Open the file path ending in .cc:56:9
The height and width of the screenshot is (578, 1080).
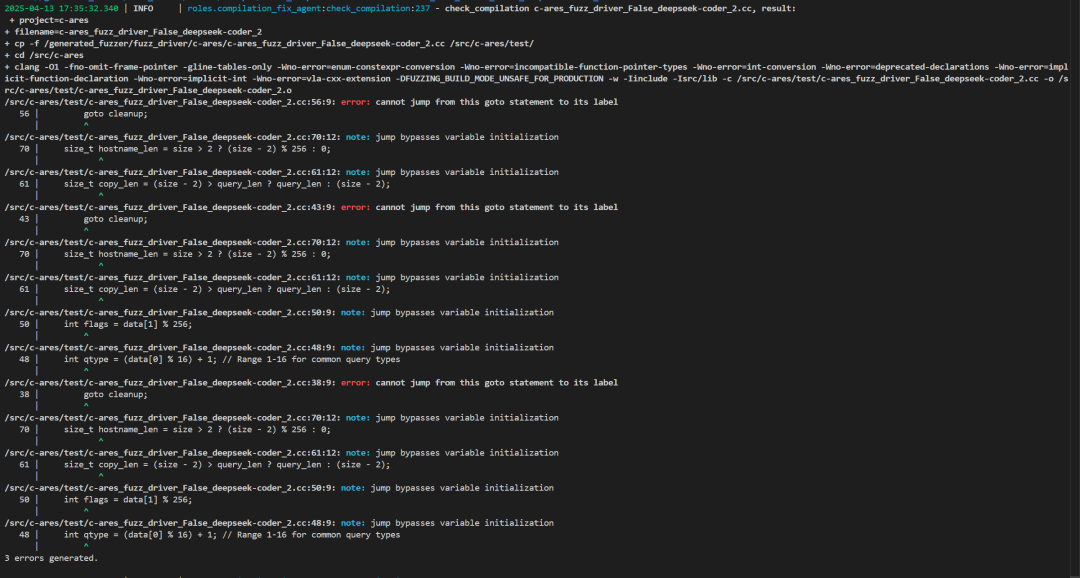pos(169,102)
